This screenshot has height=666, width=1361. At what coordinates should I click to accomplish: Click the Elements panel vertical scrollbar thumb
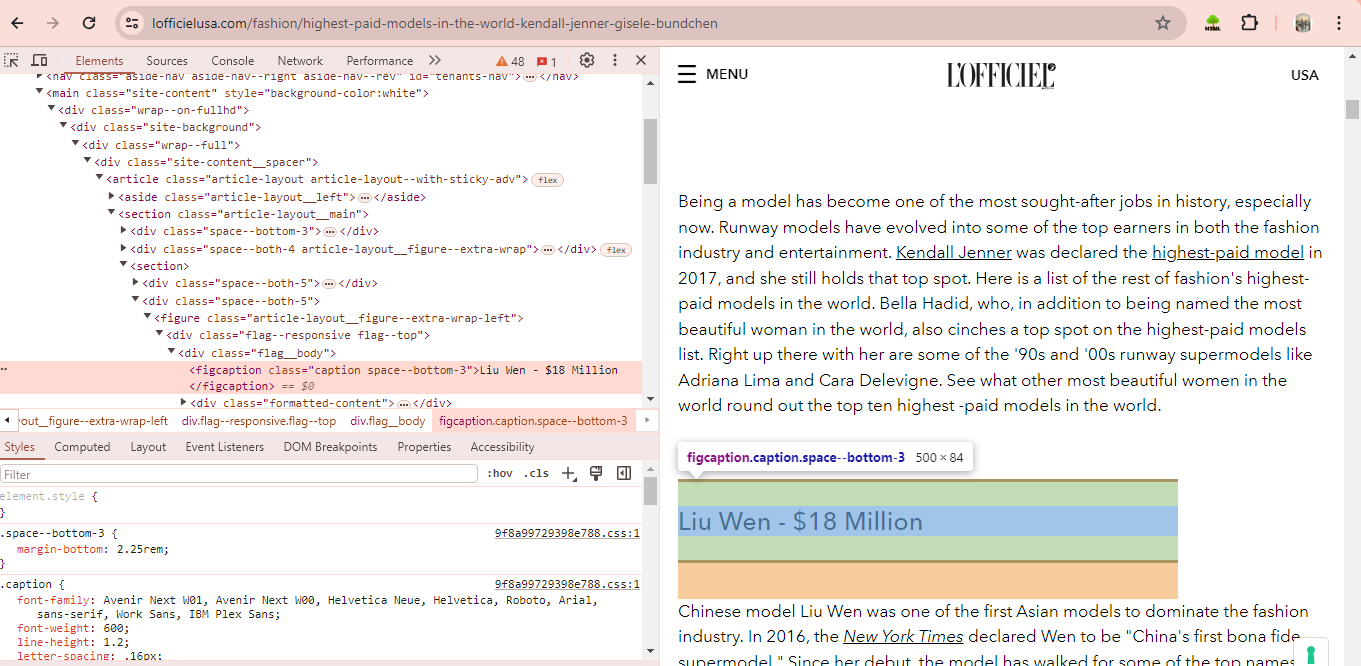tap(650, 150)
